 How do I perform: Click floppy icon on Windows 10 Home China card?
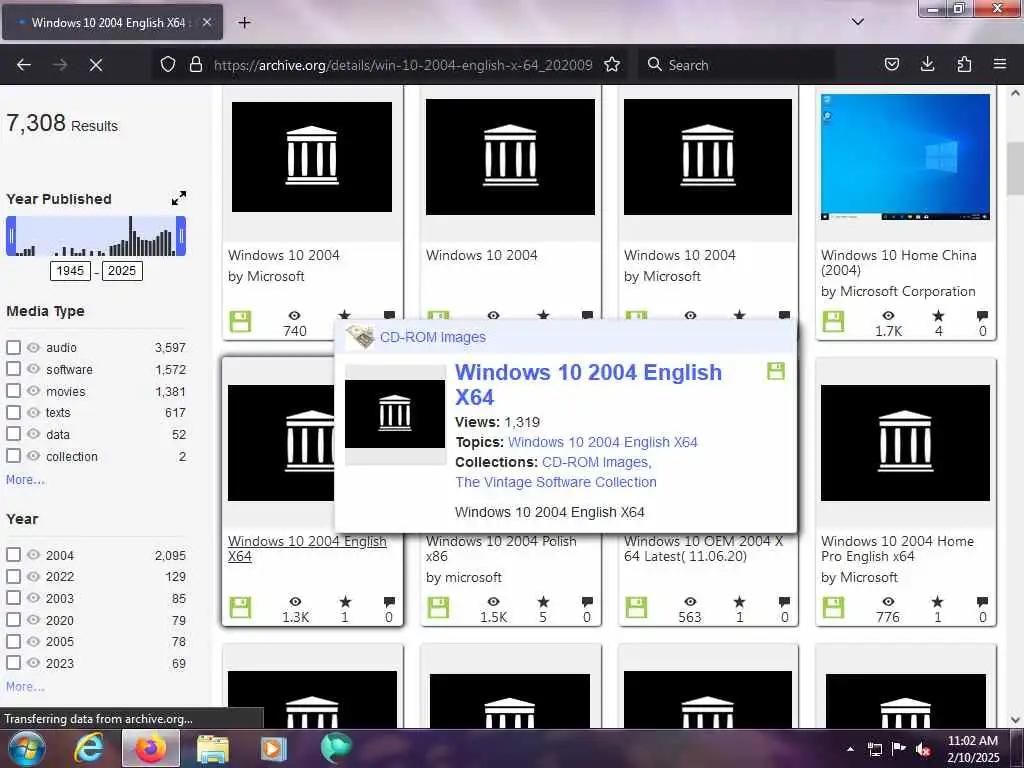[x=833, y=321]
